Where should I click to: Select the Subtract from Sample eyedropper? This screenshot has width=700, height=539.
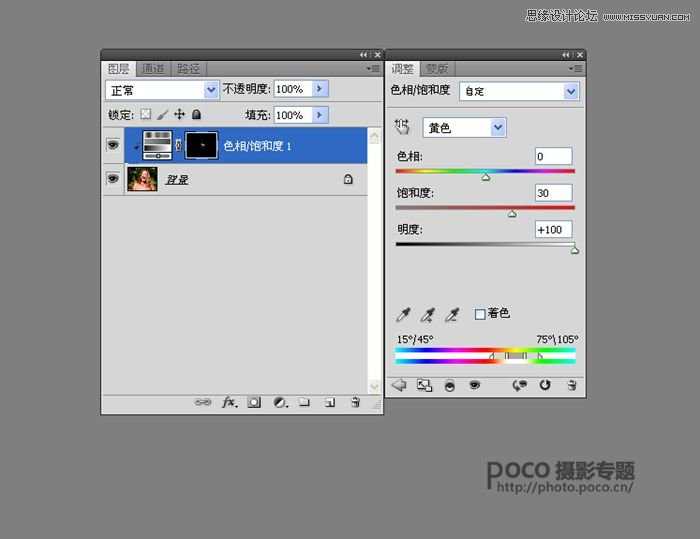(452, 315)
